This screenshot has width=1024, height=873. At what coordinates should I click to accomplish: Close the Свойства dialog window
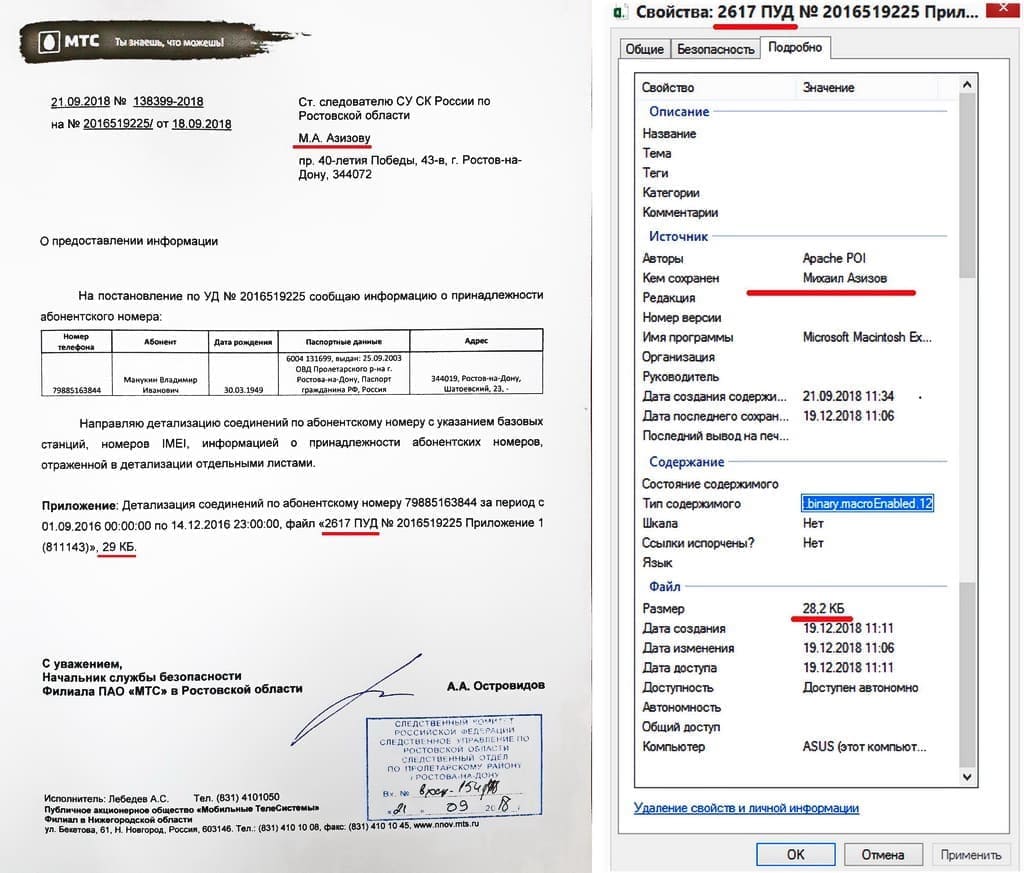[1004, 8]
